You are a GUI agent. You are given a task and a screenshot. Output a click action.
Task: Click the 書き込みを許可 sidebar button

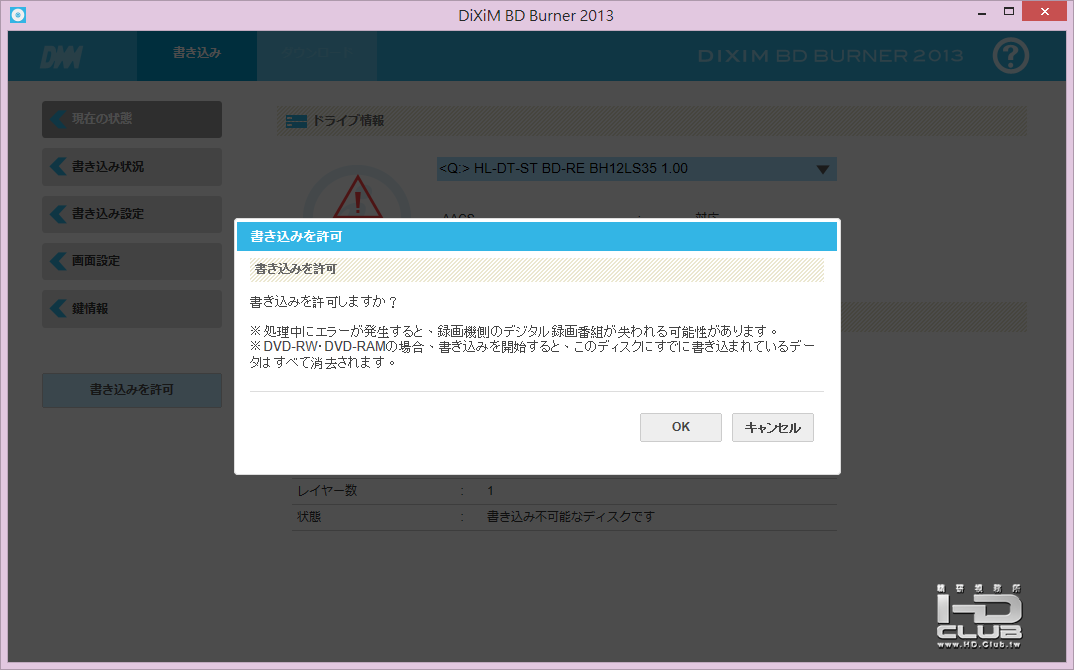(132, 390)
